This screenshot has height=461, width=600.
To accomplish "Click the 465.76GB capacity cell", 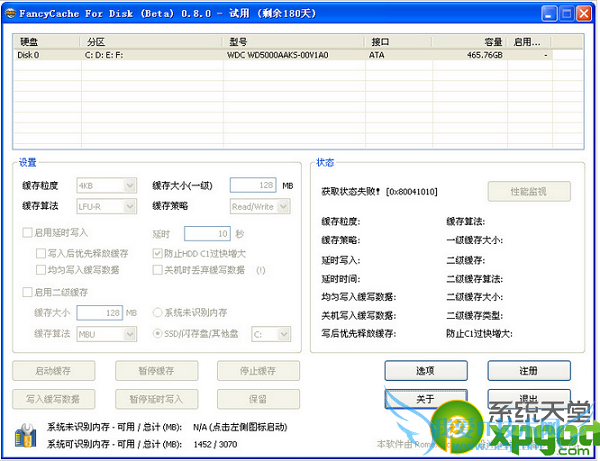I will (x=484, y=55).
